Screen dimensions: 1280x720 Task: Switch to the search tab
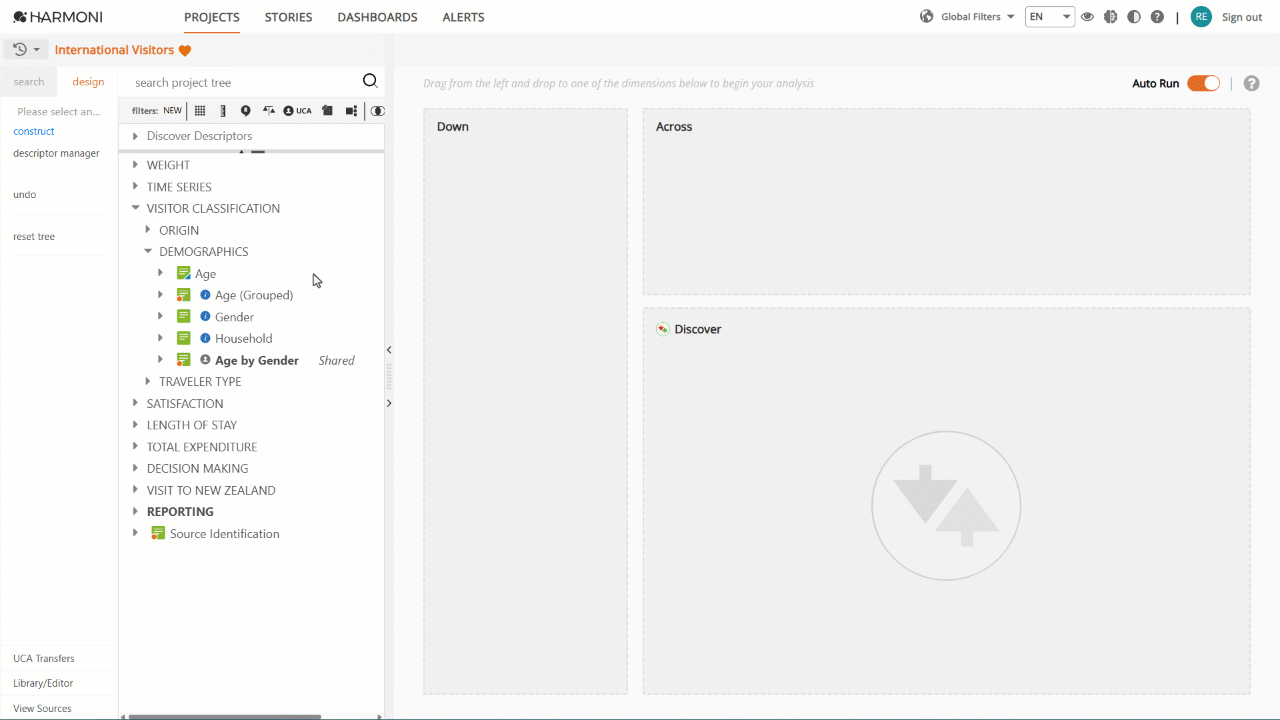pyautogui.click(x=29, y=82)
